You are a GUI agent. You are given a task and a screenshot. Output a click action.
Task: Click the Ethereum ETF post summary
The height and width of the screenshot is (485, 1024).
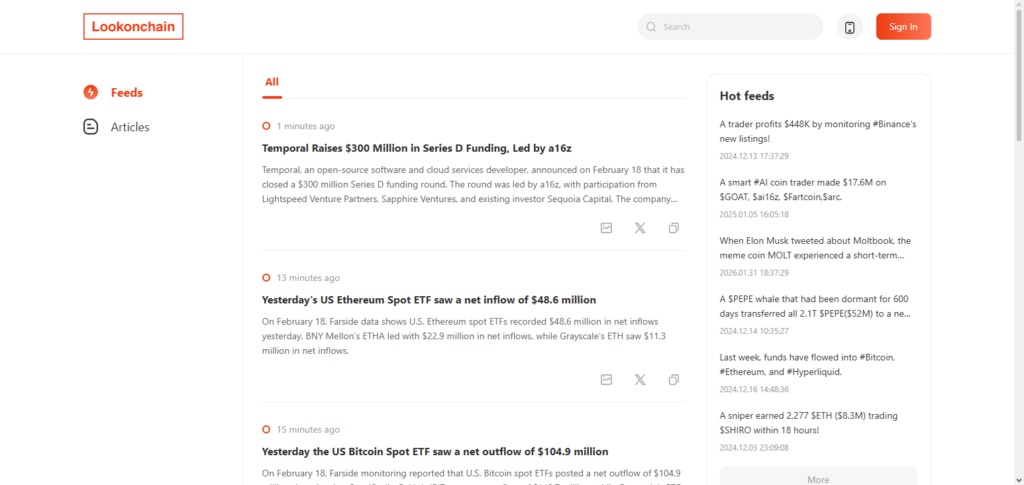tap(464, 336)
